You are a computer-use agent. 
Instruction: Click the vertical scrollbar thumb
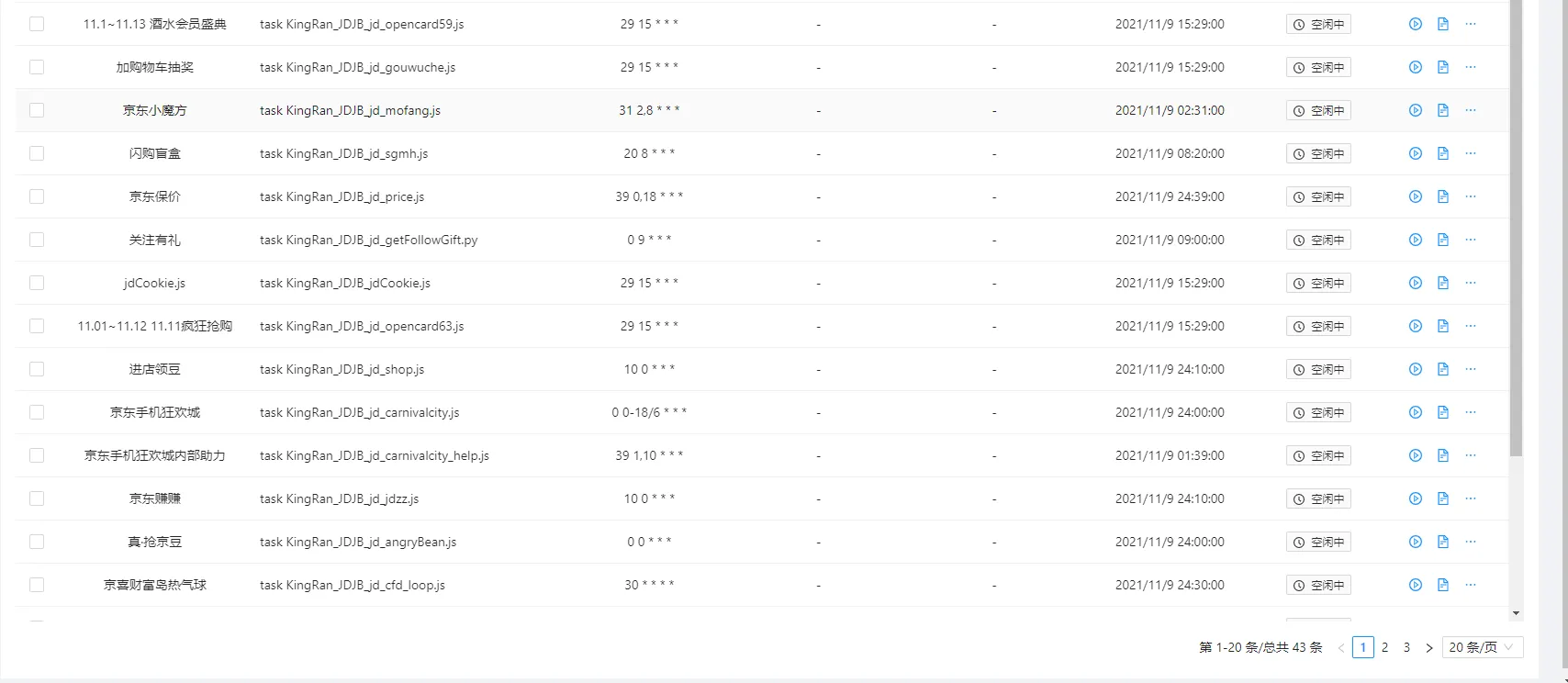(x=1516, y=230)
